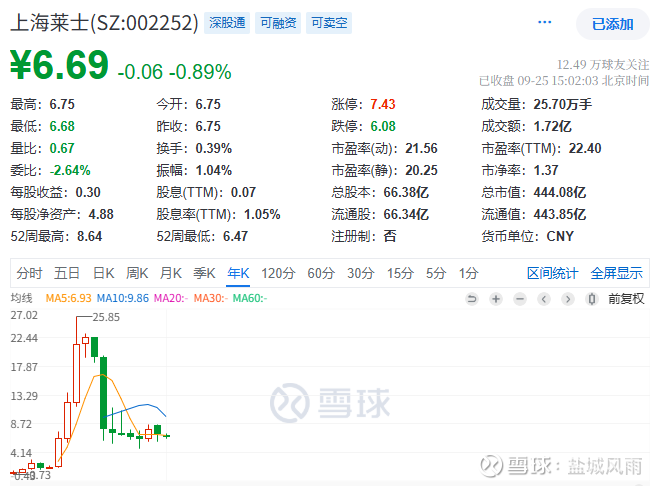Image resolution: width=662 pixels, height=486 pixels.
Task: Click the 12.49 万球友关注 followers text
Action: tap(603, 65)
